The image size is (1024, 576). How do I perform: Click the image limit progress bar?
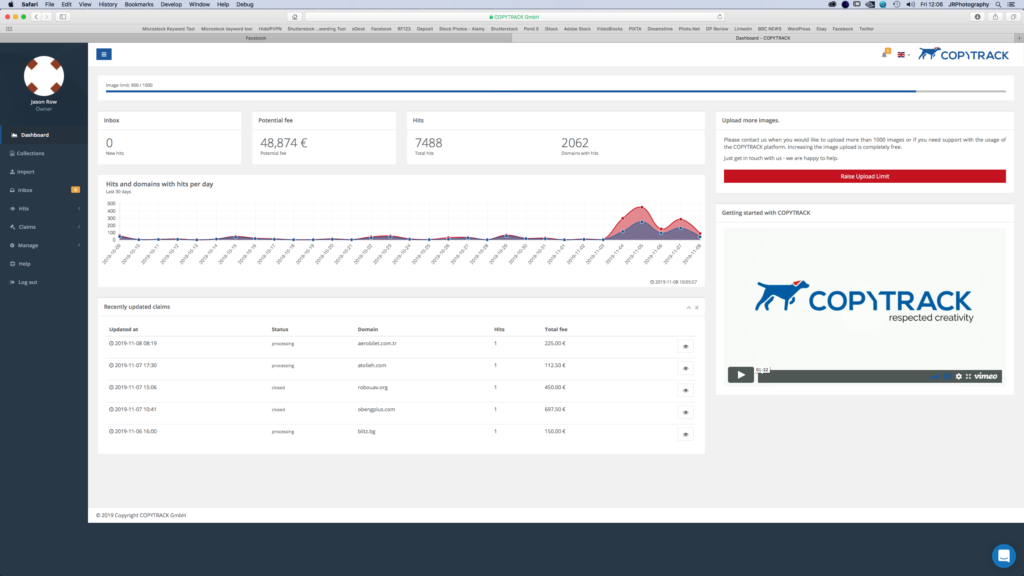556,91
